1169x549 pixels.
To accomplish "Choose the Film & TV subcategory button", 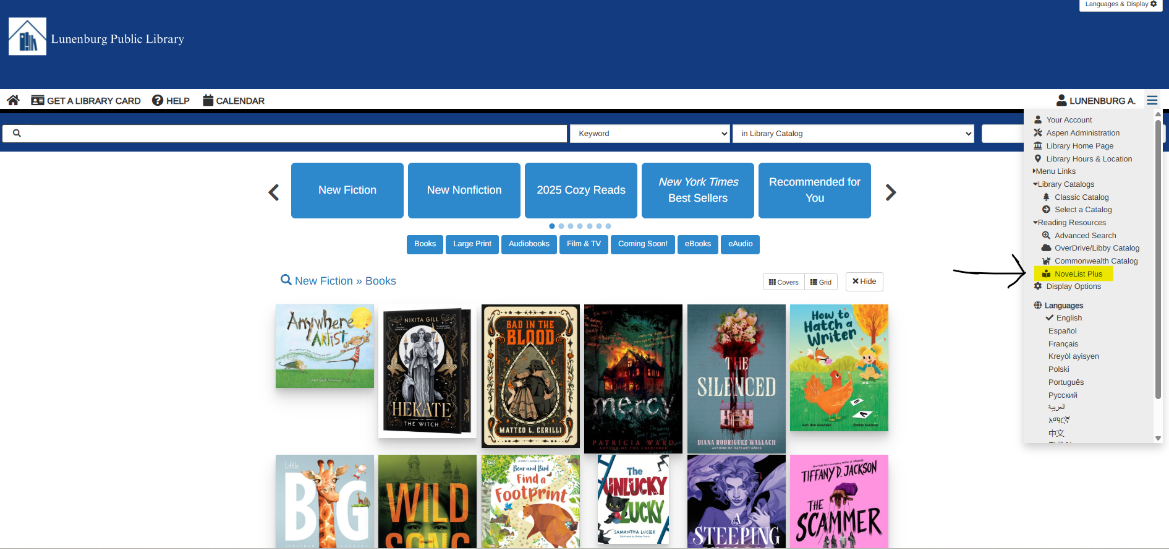I will click(x=584, y=244).
